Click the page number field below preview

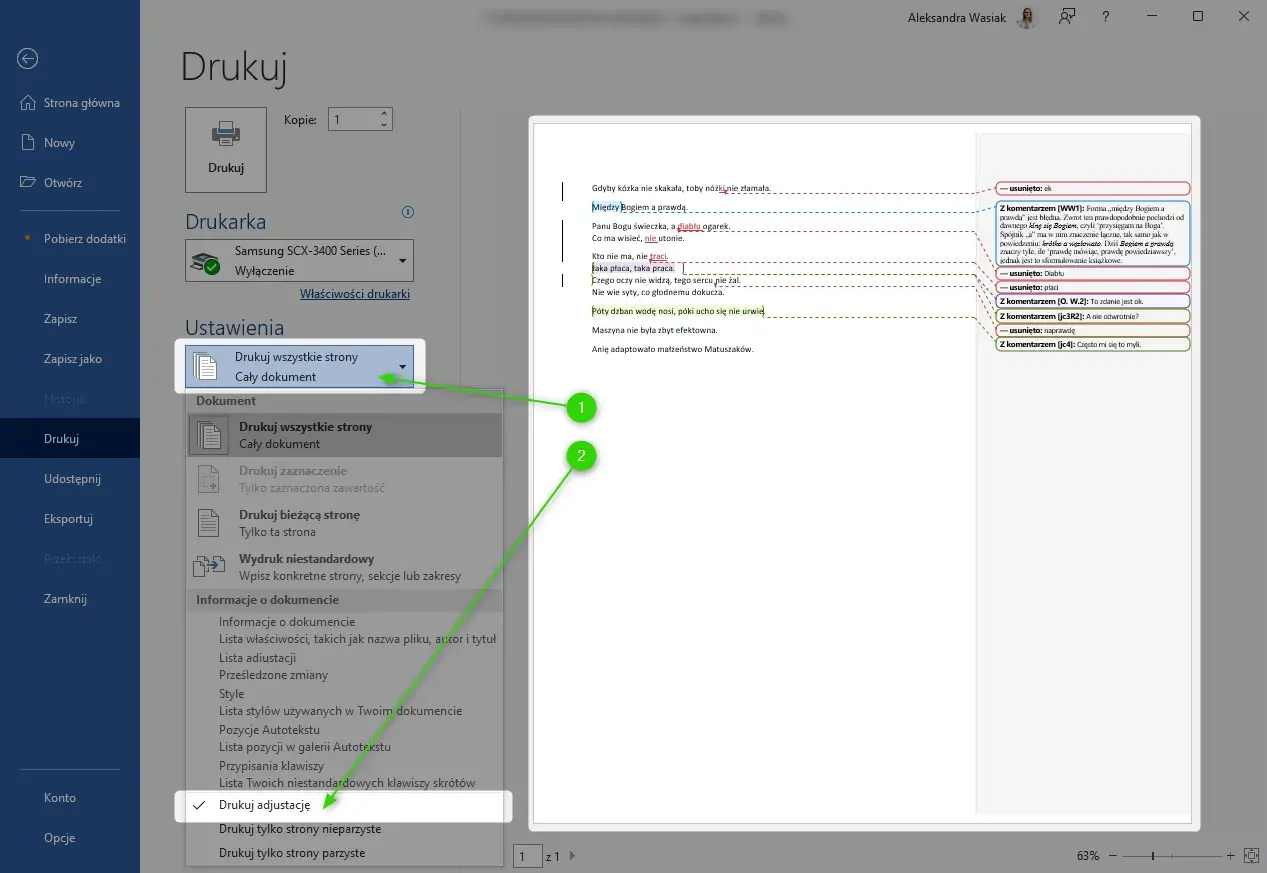[x=527, y=856]
